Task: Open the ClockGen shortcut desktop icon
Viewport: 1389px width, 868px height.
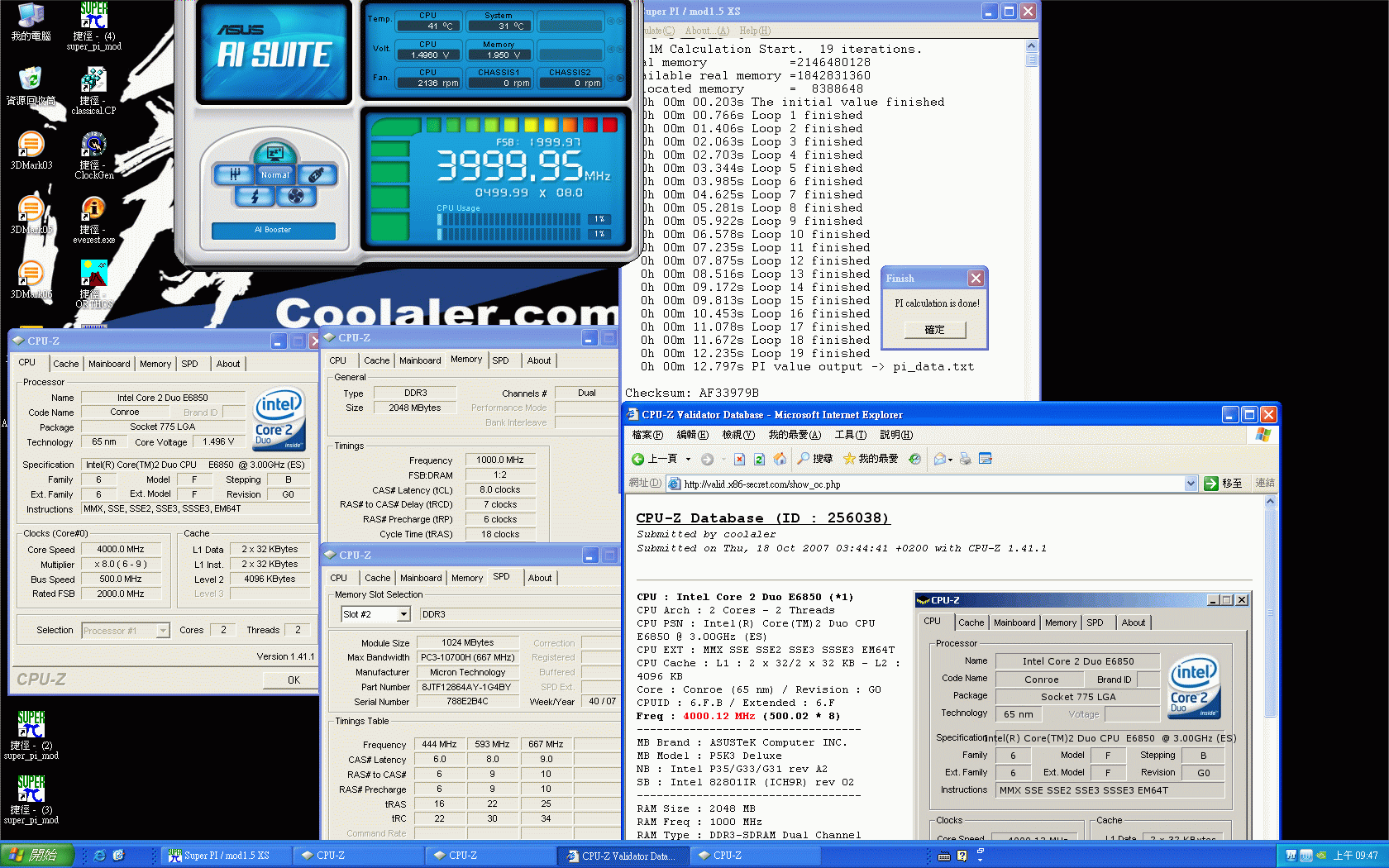Action: (94, 155)
